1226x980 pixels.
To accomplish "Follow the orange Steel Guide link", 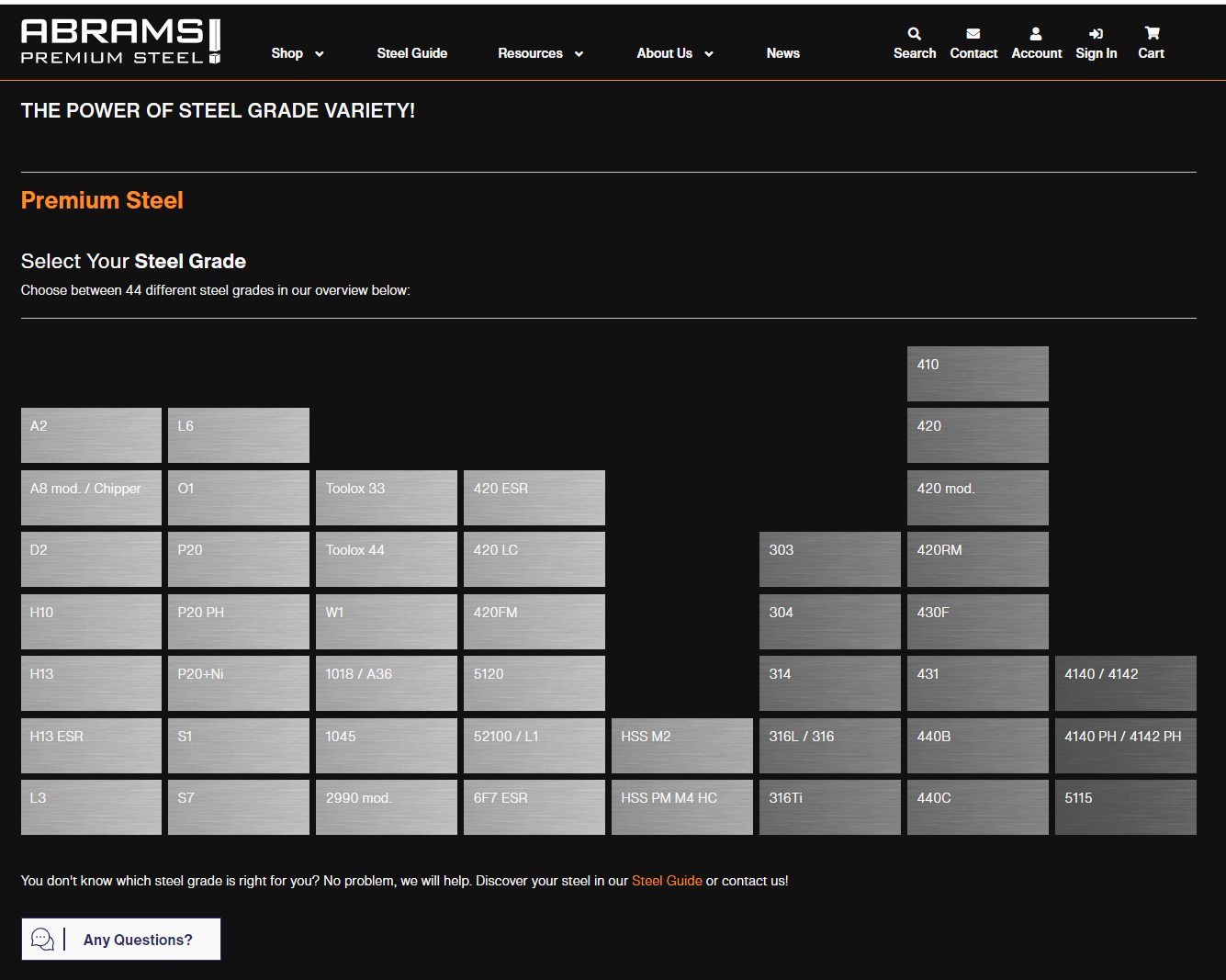I will [667, 881].
